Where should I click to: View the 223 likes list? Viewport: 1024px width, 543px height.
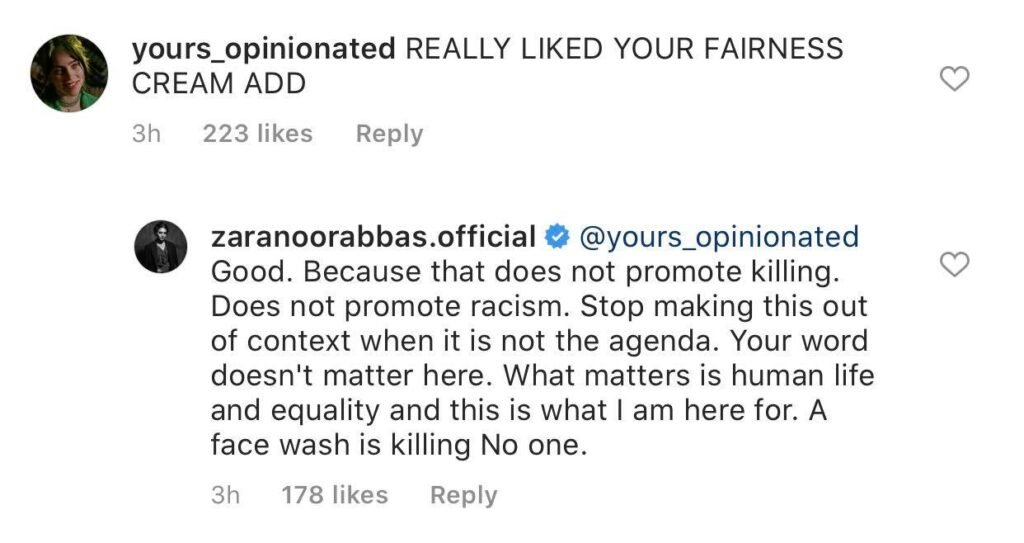[257, 133]
